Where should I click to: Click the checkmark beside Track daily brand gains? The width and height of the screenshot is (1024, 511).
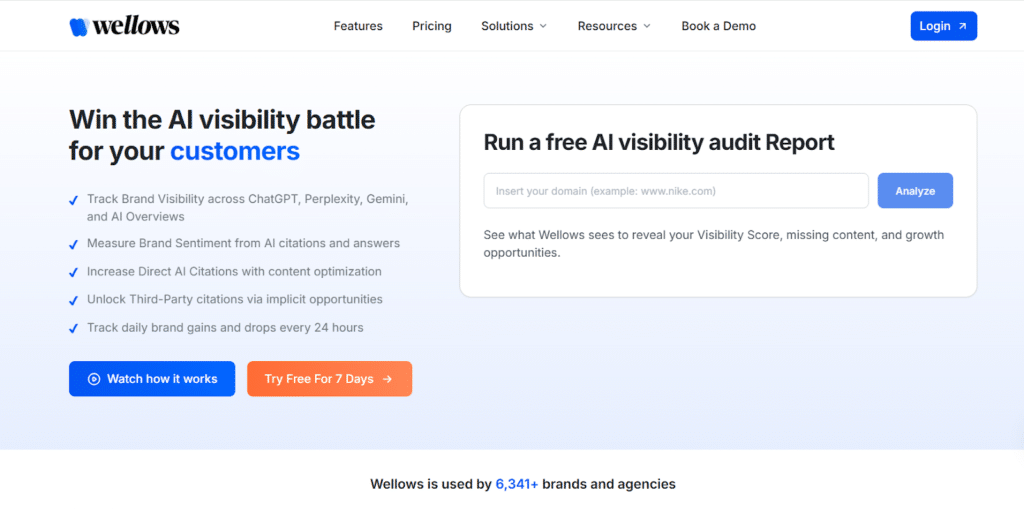coord(74,328)
